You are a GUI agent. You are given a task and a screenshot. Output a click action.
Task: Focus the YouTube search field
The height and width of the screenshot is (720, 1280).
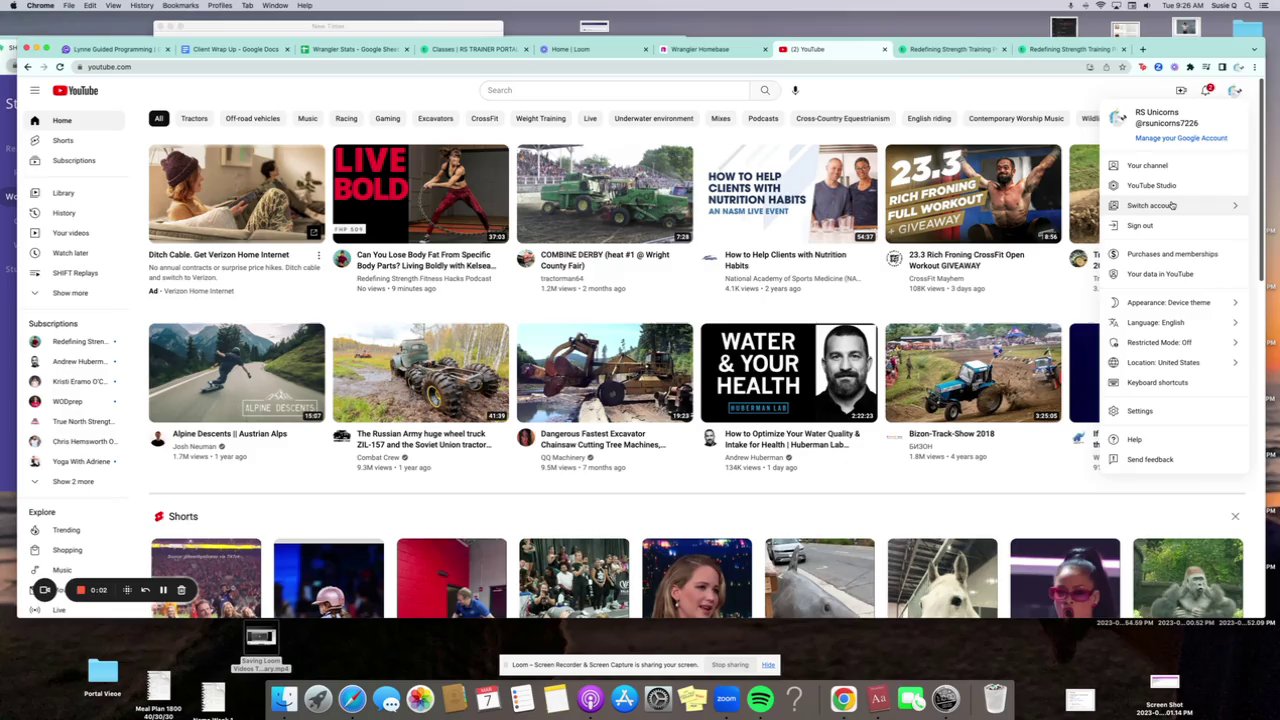614,90
